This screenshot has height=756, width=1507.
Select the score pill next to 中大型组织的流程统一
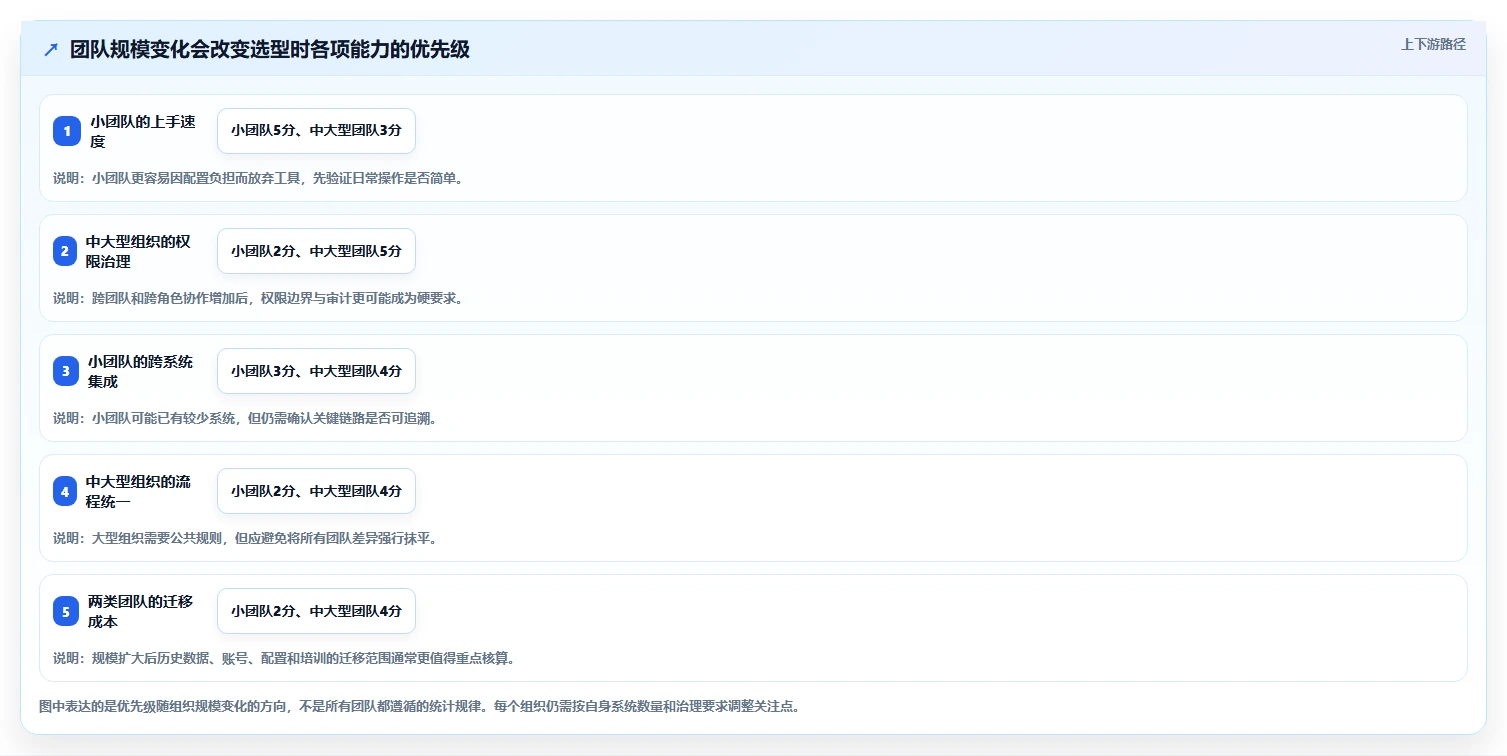tap(316, 491)
